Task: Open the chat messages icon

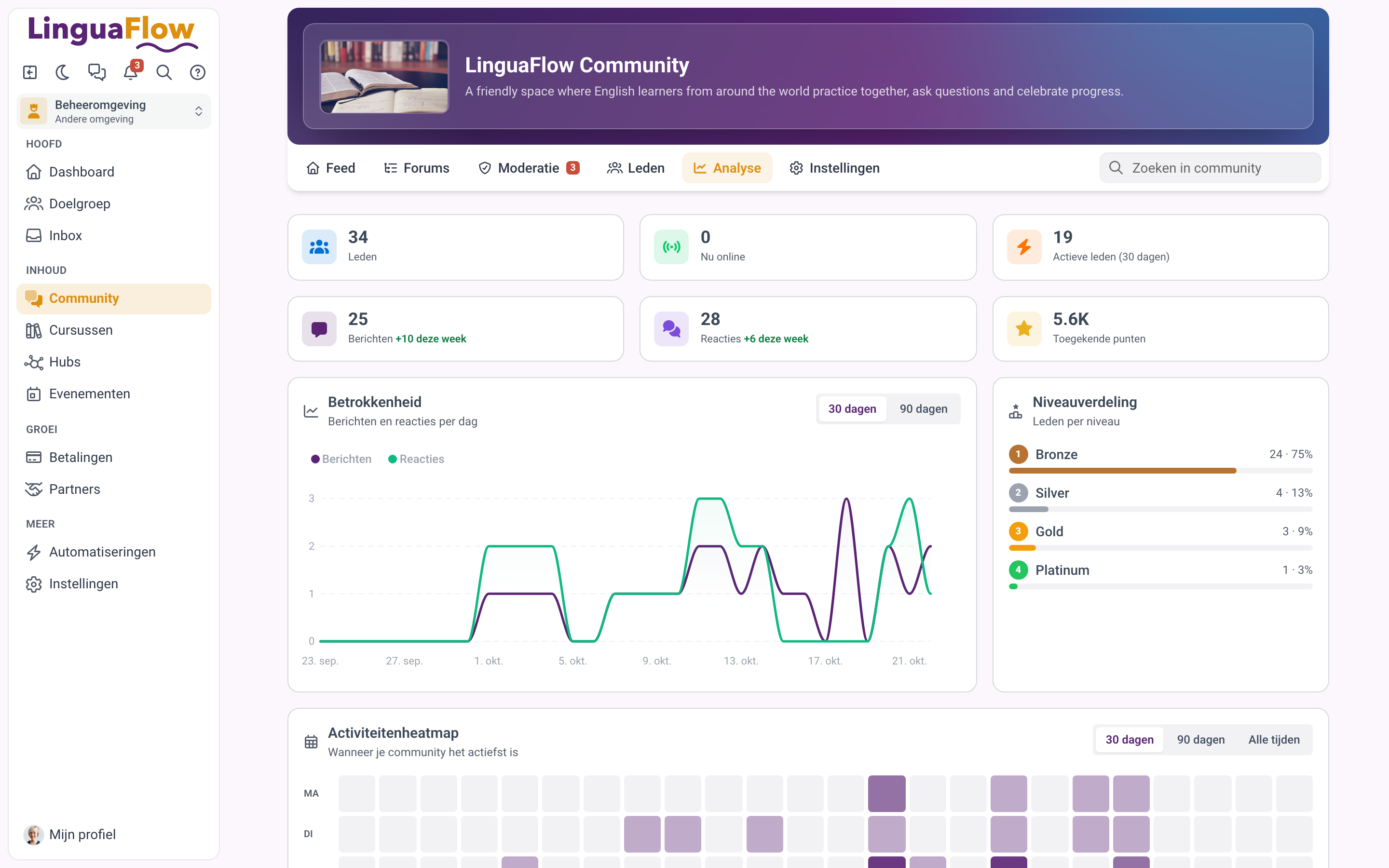Action: click(96, 72)
